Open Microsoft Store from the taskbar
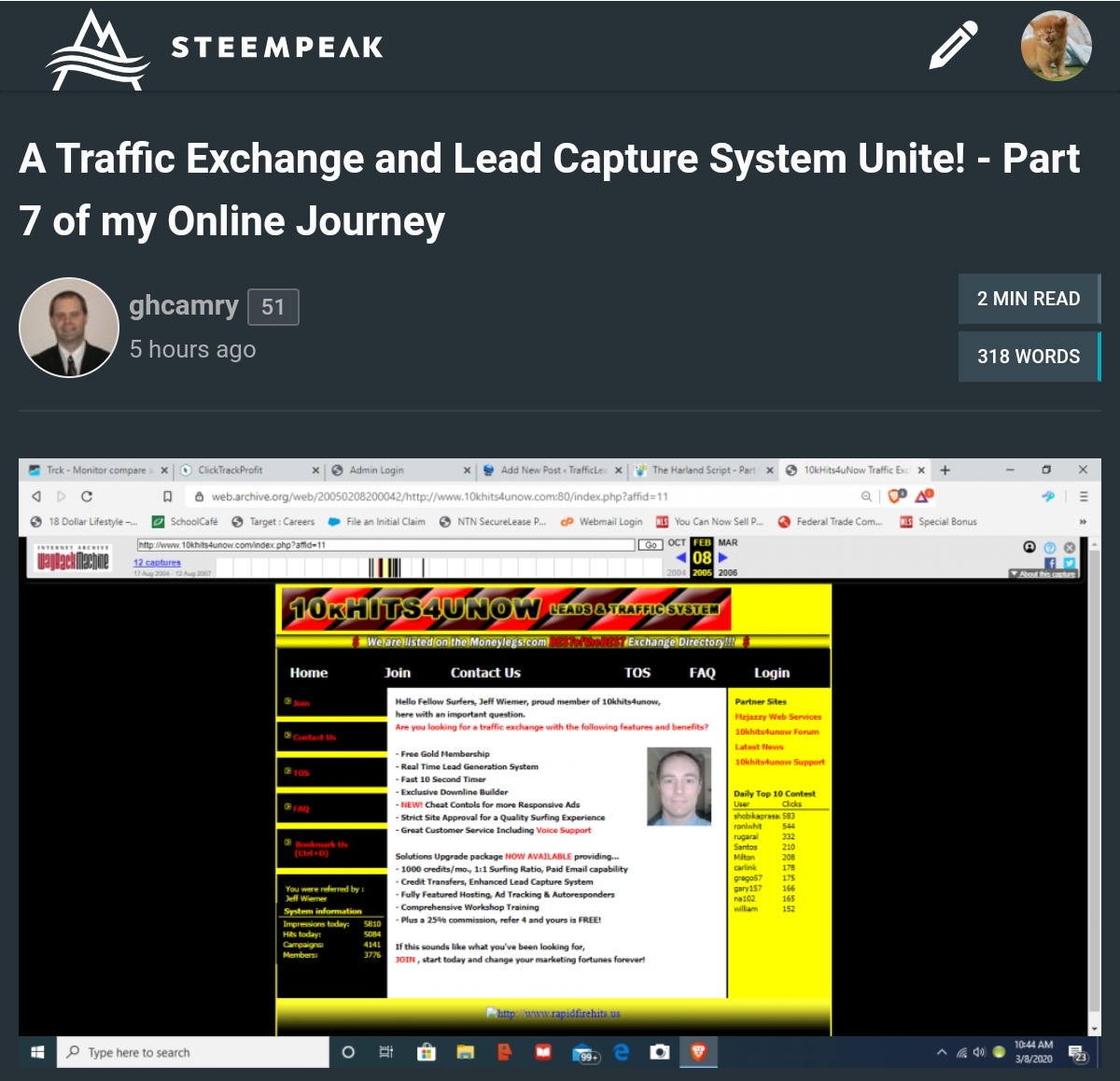 (427, 1052)
